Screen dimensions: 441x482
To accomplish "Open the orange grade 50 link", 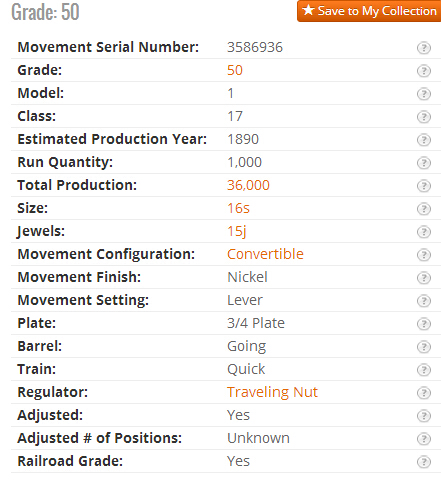I will [235, 70].
